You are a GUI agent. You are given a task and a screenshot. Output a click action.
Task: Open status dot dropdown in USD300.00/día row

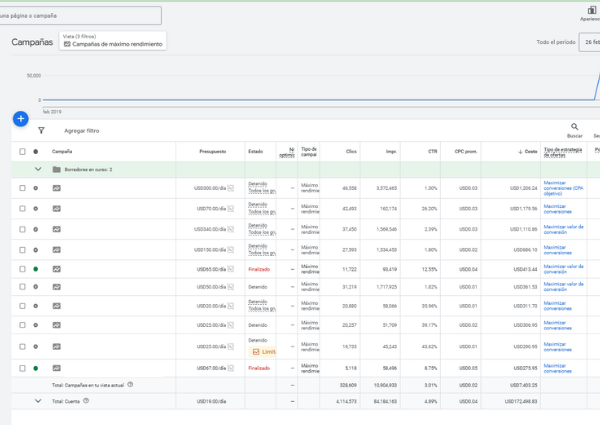click(x=36, y=188)
